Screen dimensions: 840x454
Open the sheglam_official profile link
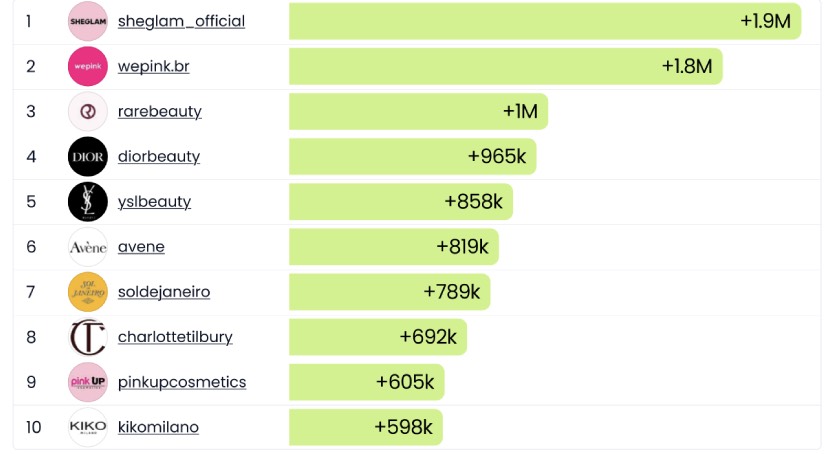click(181, 21)
